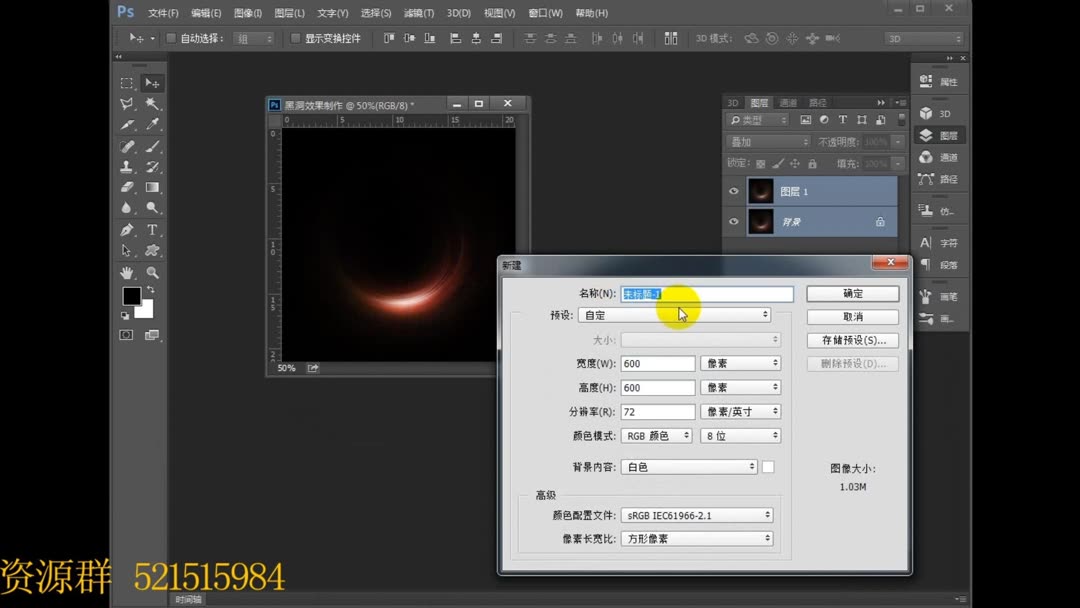Open the 背景内容 background contents dropdown

pos(690,466)
